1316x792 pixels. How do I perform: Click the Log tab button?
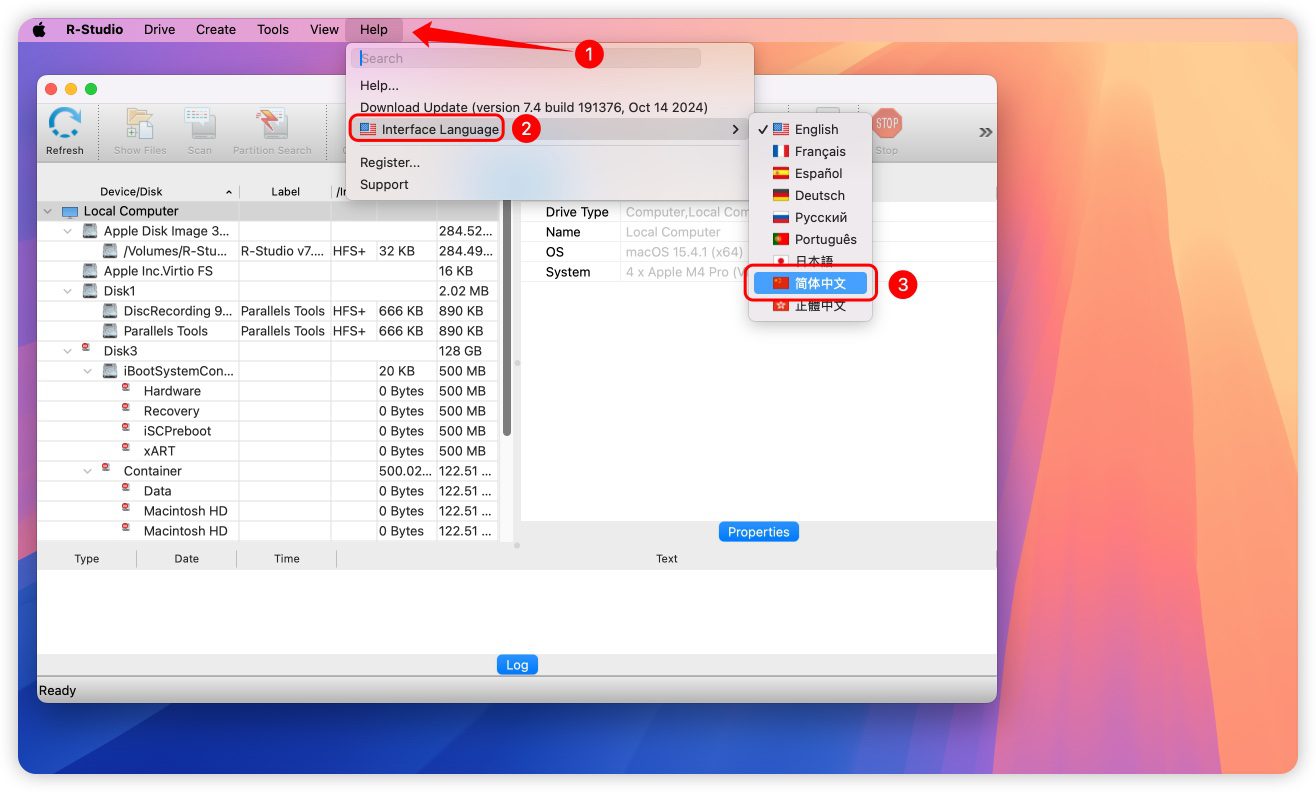517,665
